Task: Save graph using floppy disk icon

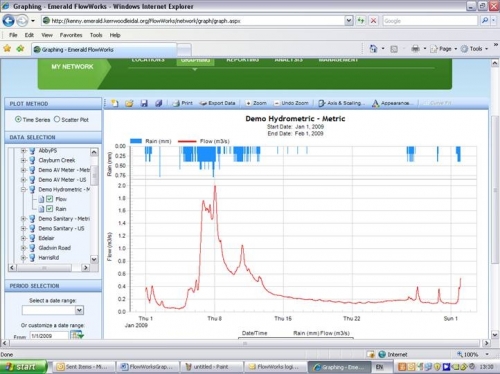Action: click(x=144, y=103)
